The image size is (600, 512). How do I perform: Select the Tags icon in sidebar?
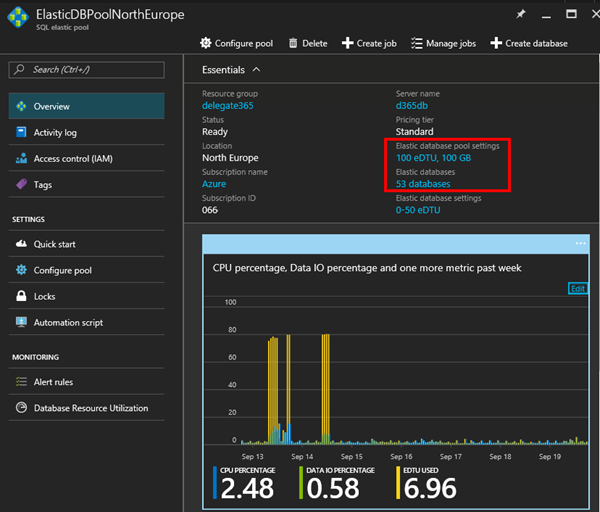pos(24,184)
